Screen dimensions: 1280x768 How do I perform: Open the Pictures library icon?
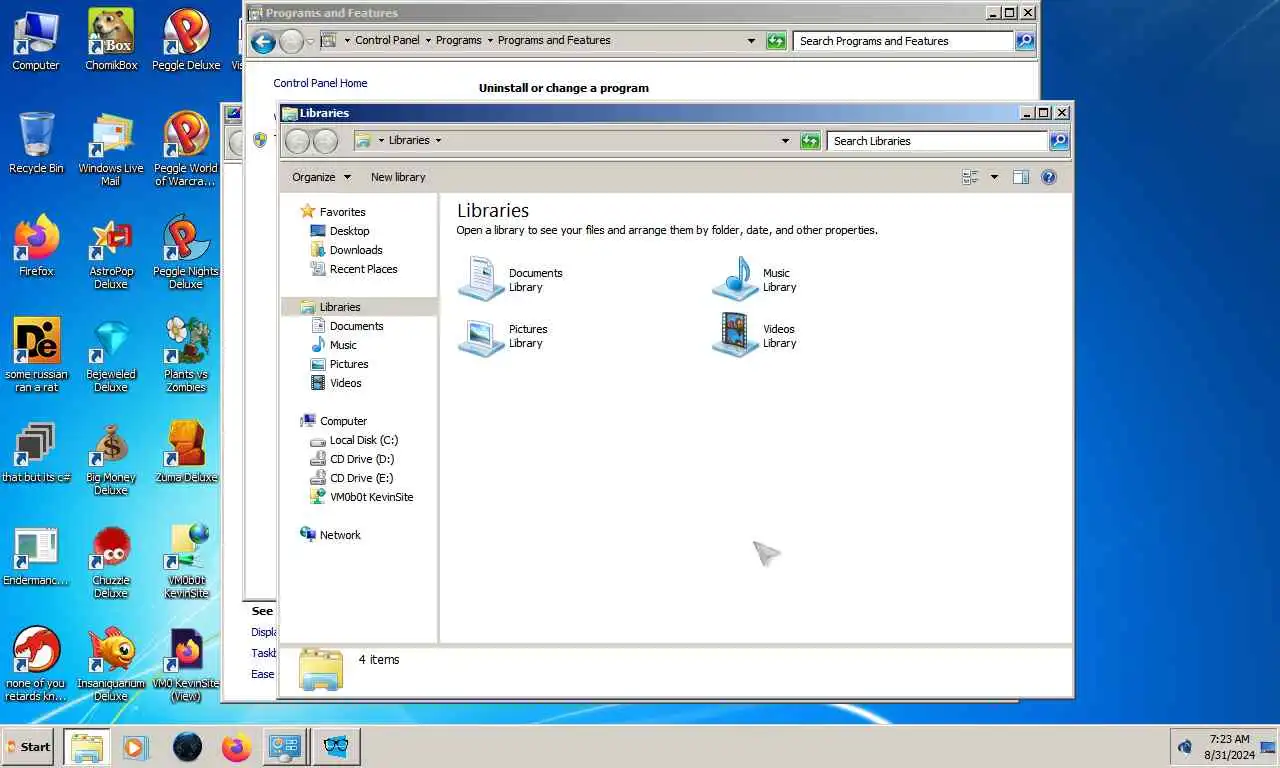481,335
